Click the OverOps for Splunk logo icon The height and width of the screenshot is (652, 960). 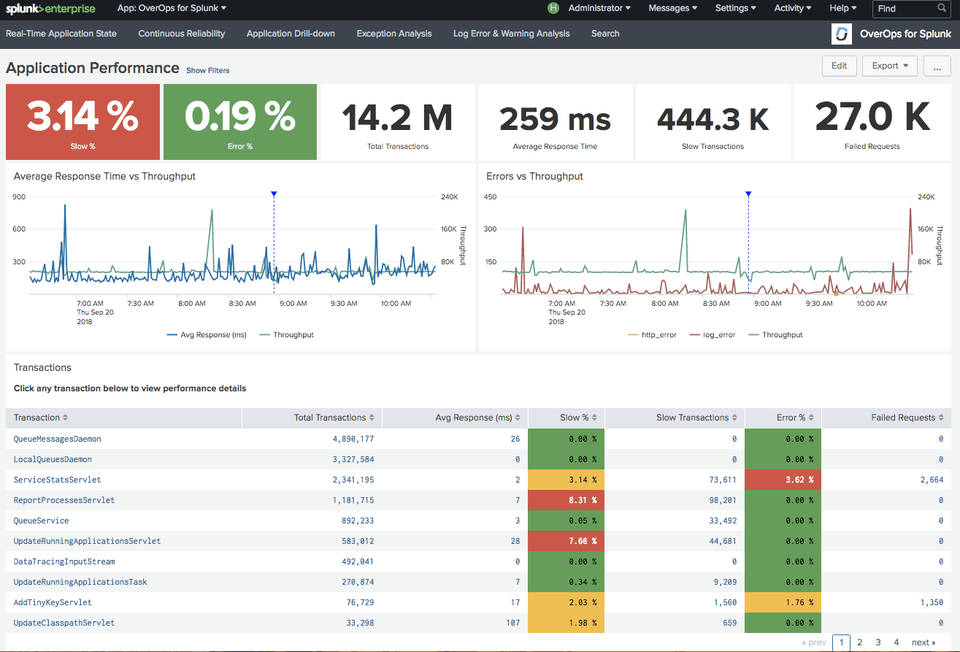pos(842,34)
